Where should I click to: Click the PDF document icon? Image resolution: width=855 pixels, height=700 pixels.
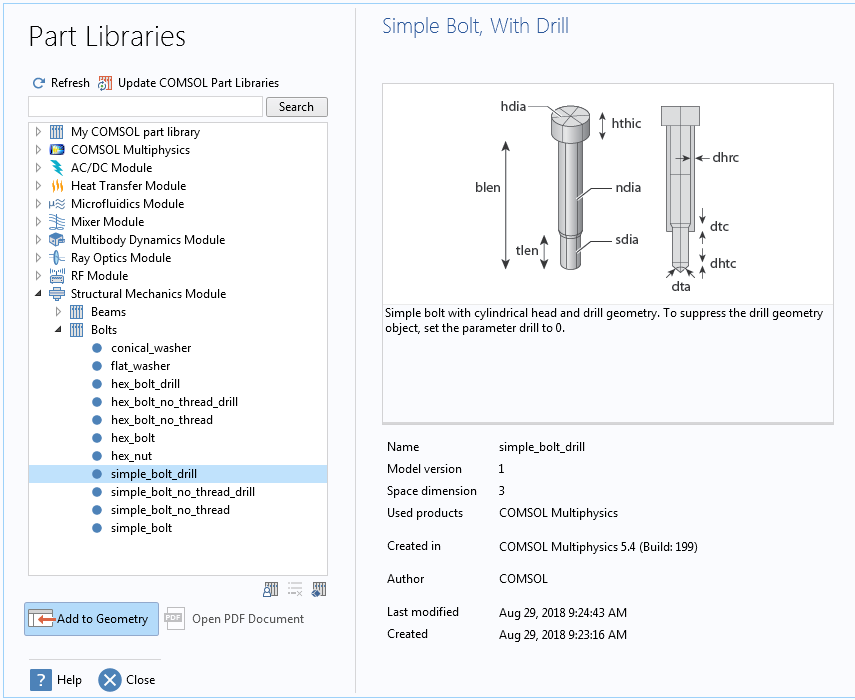[x=174, y=619]
